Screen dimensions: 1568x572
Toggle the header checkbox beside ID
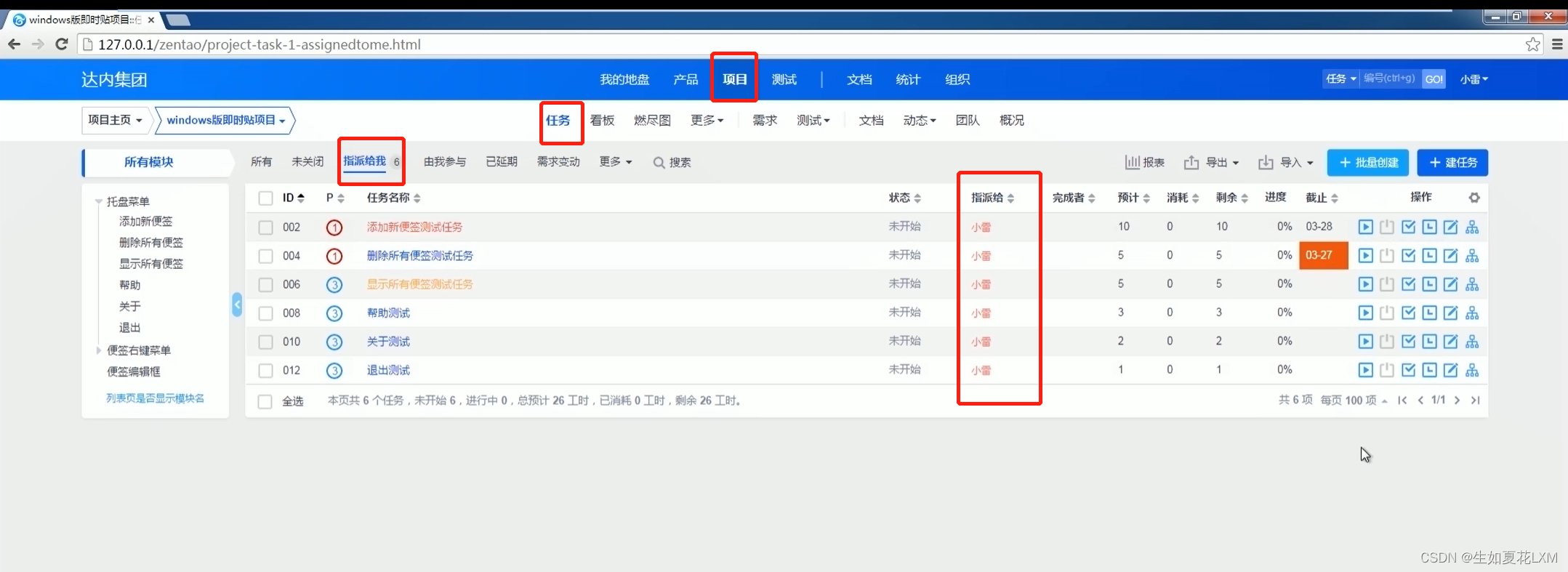pos(265,198)
